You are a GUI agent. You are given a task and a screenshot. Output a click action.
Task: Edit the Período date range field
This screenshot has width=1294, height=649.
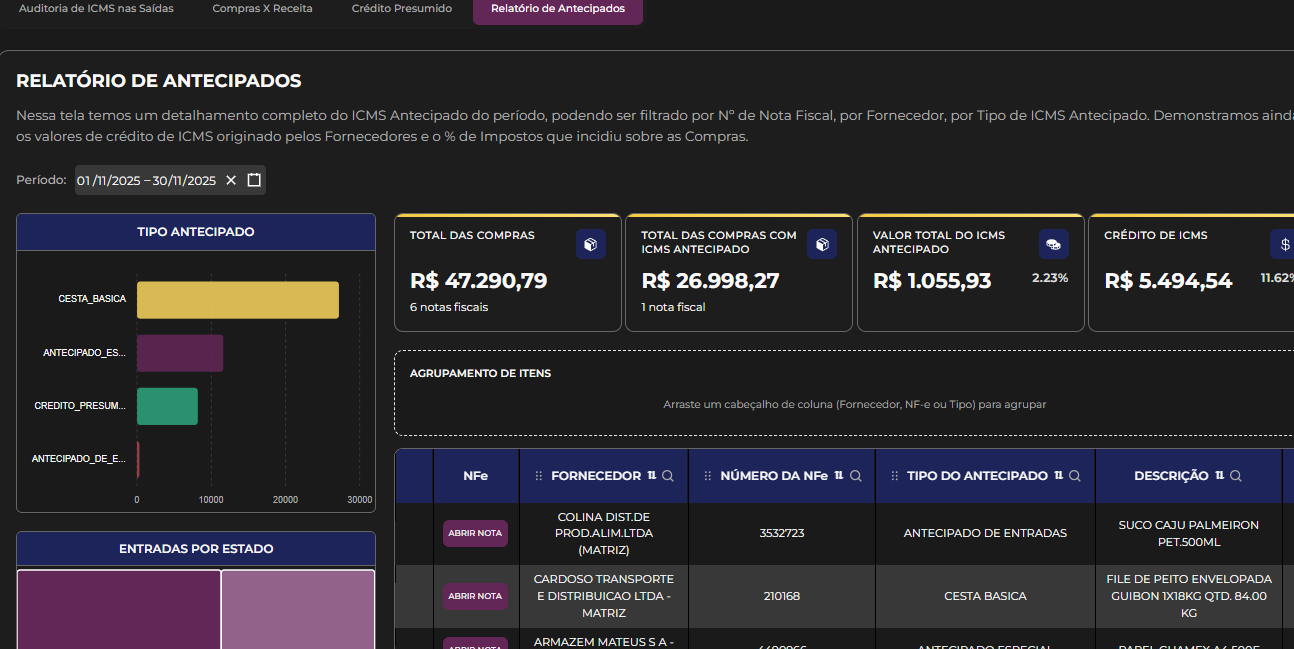147,180
